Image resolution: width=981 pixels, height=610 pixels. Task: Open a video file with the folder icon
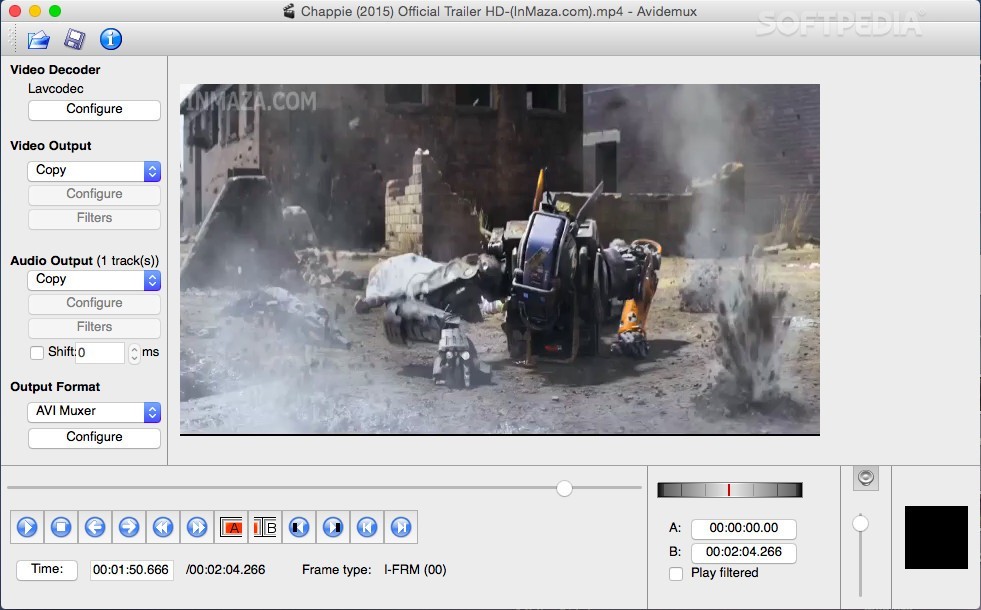coord(38,39)
